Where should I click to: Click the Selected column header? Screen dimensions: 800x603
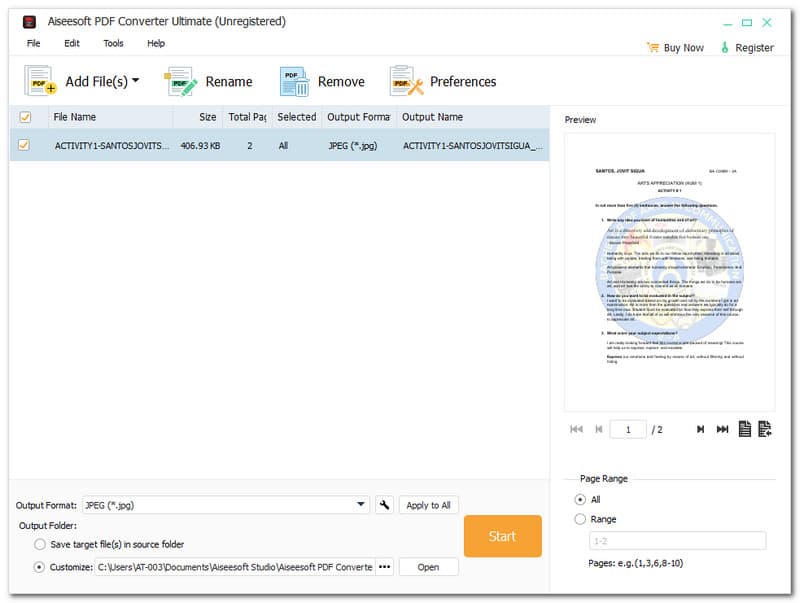coord(297,117)
